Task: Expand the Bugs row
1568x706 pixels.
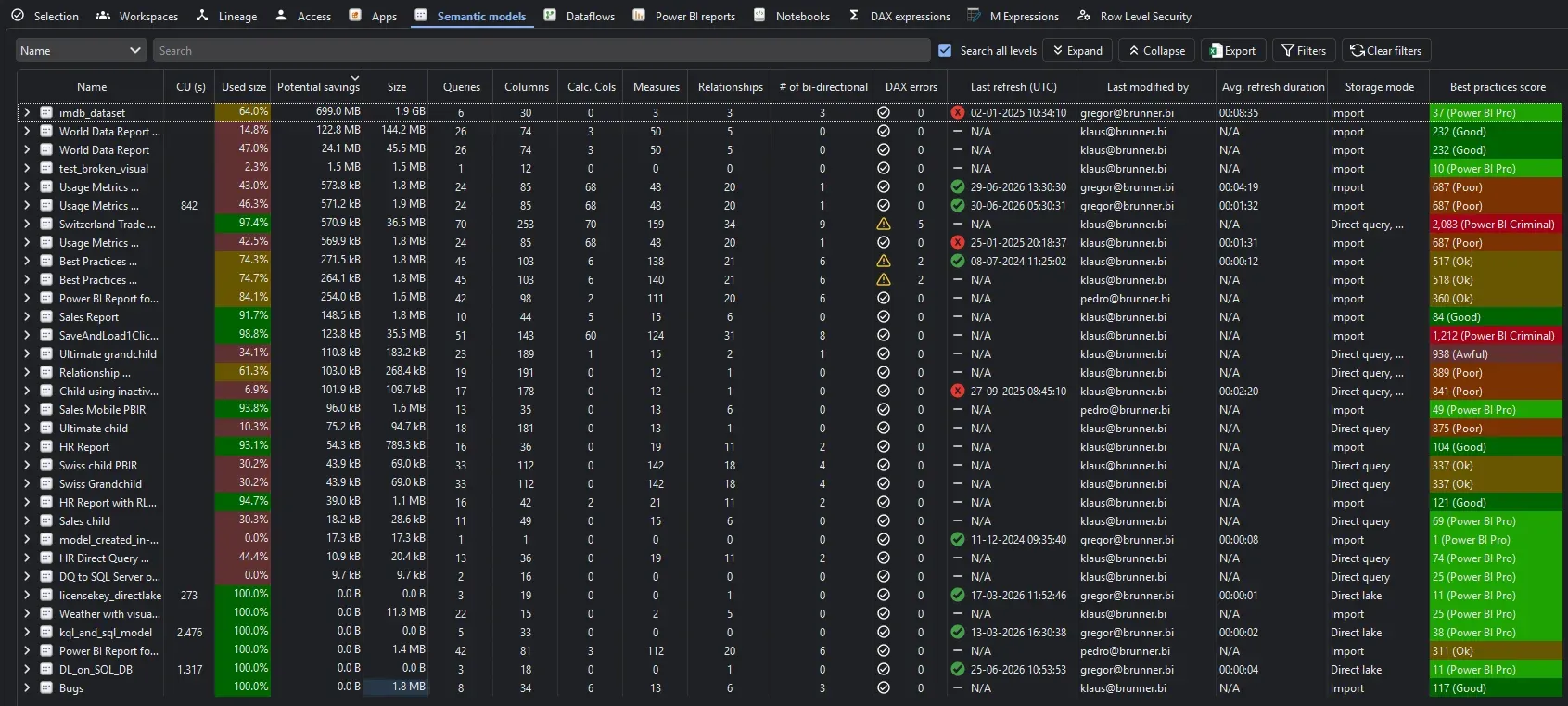Action: [27, 687]
